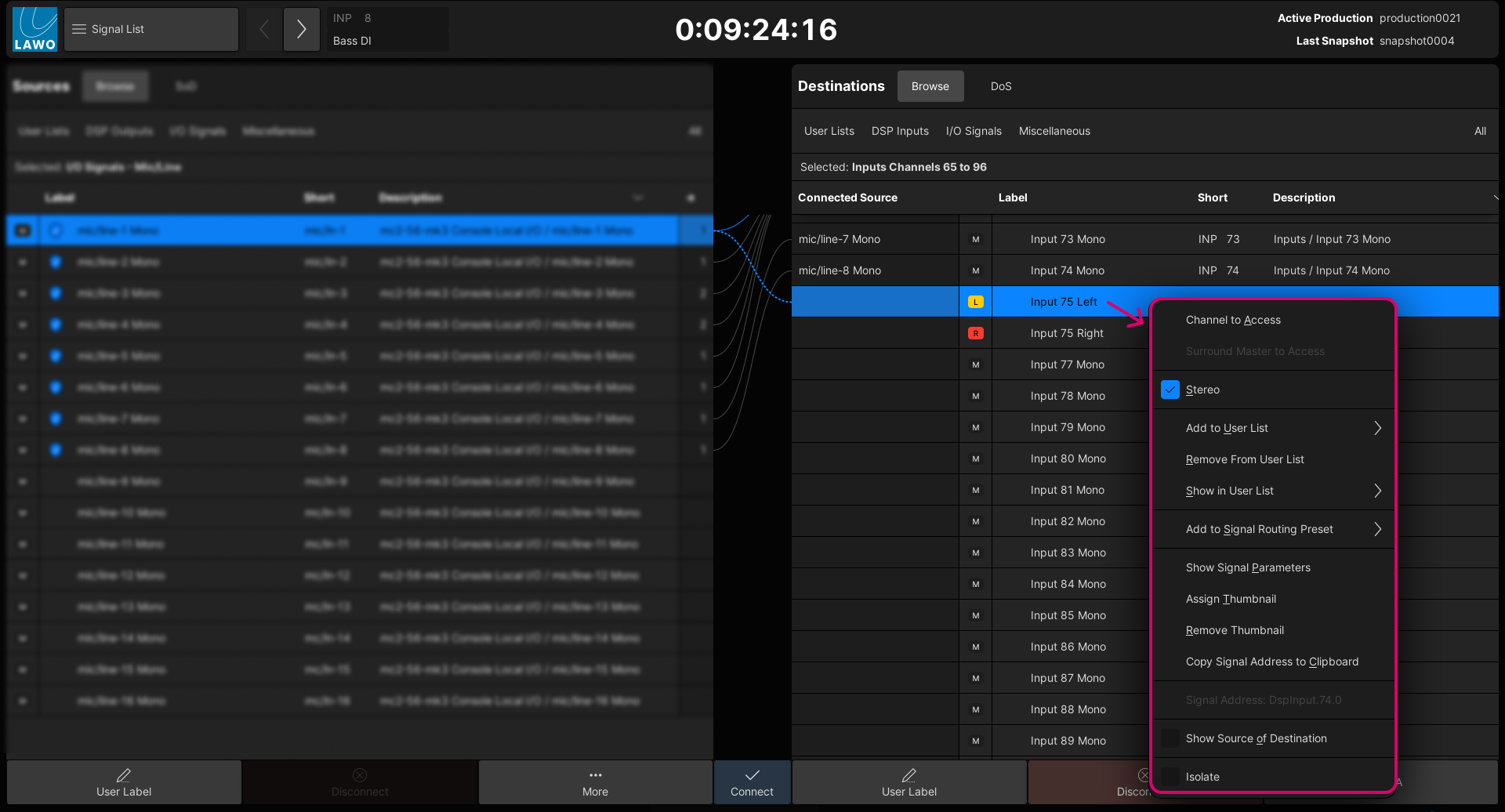The width and height of the screenshot is (1505, 812).
Task: Click the red R badge on Input 75 Right
Action: click(x=975, y=333)
